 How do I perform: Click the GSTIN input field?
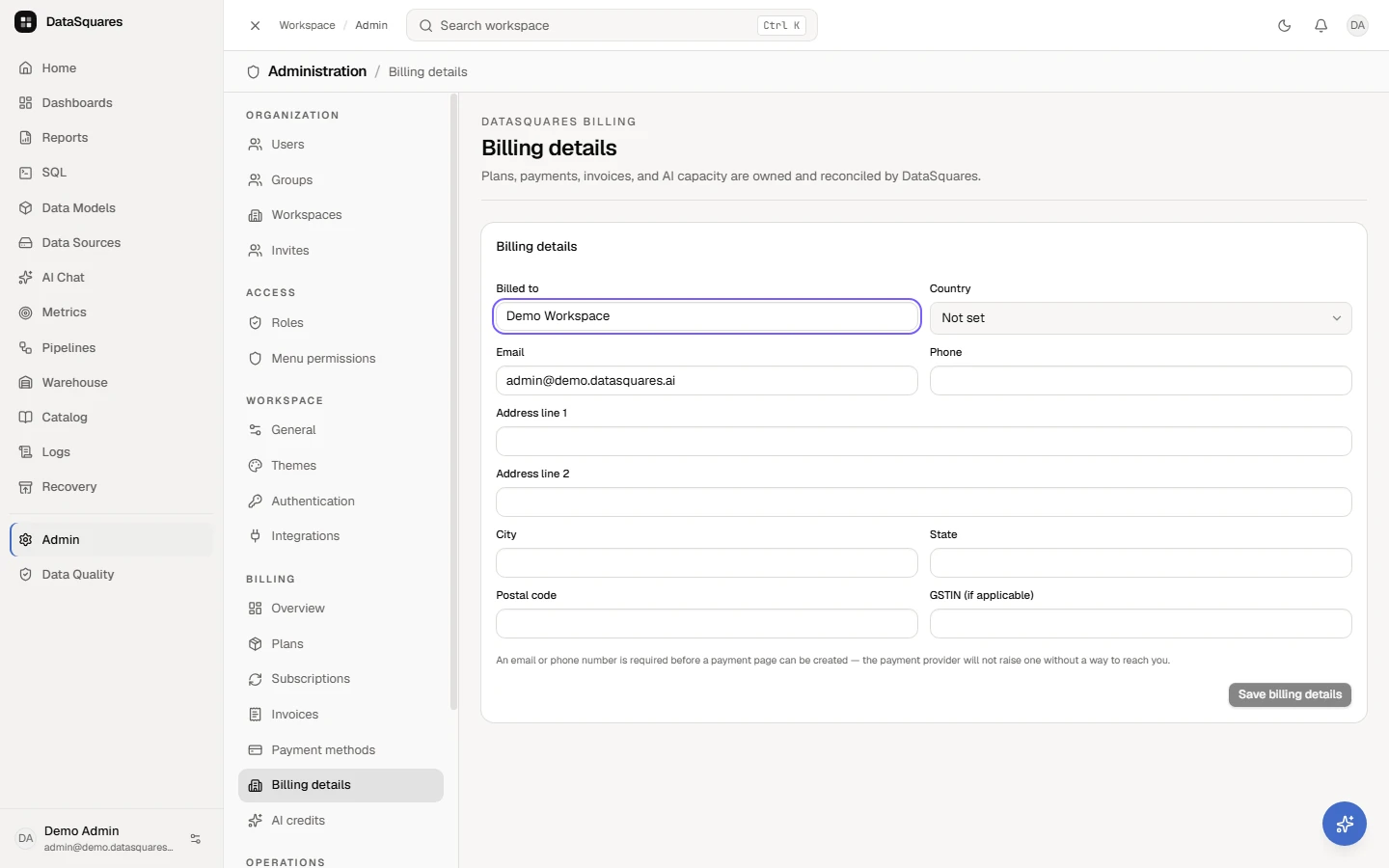pos(1140,624)
